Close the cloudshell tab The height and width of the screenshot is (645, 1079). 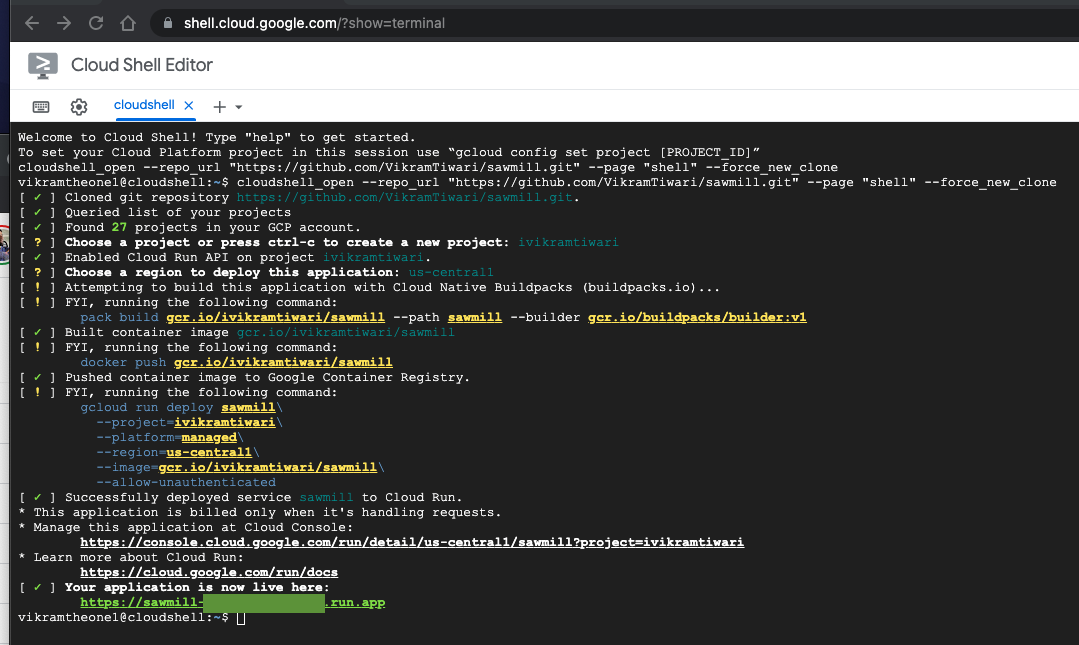[x=189, y=105]
